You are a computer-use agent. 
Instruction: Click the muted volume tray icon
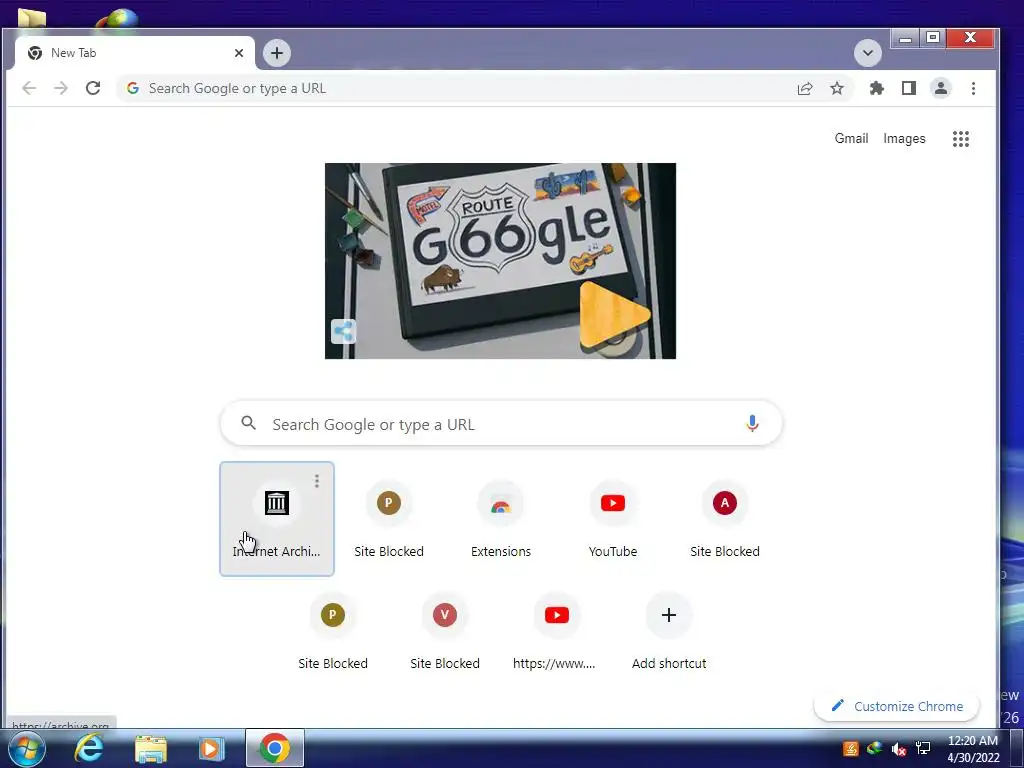click(899, 749)
